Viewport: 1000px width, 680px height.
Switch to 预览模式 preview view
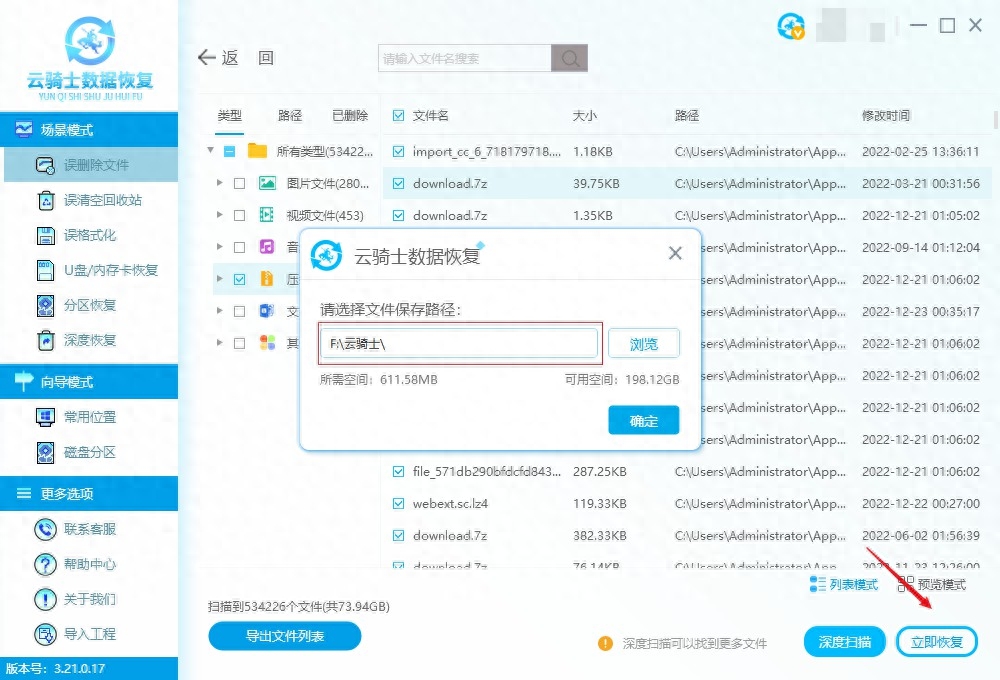[932, 584]
